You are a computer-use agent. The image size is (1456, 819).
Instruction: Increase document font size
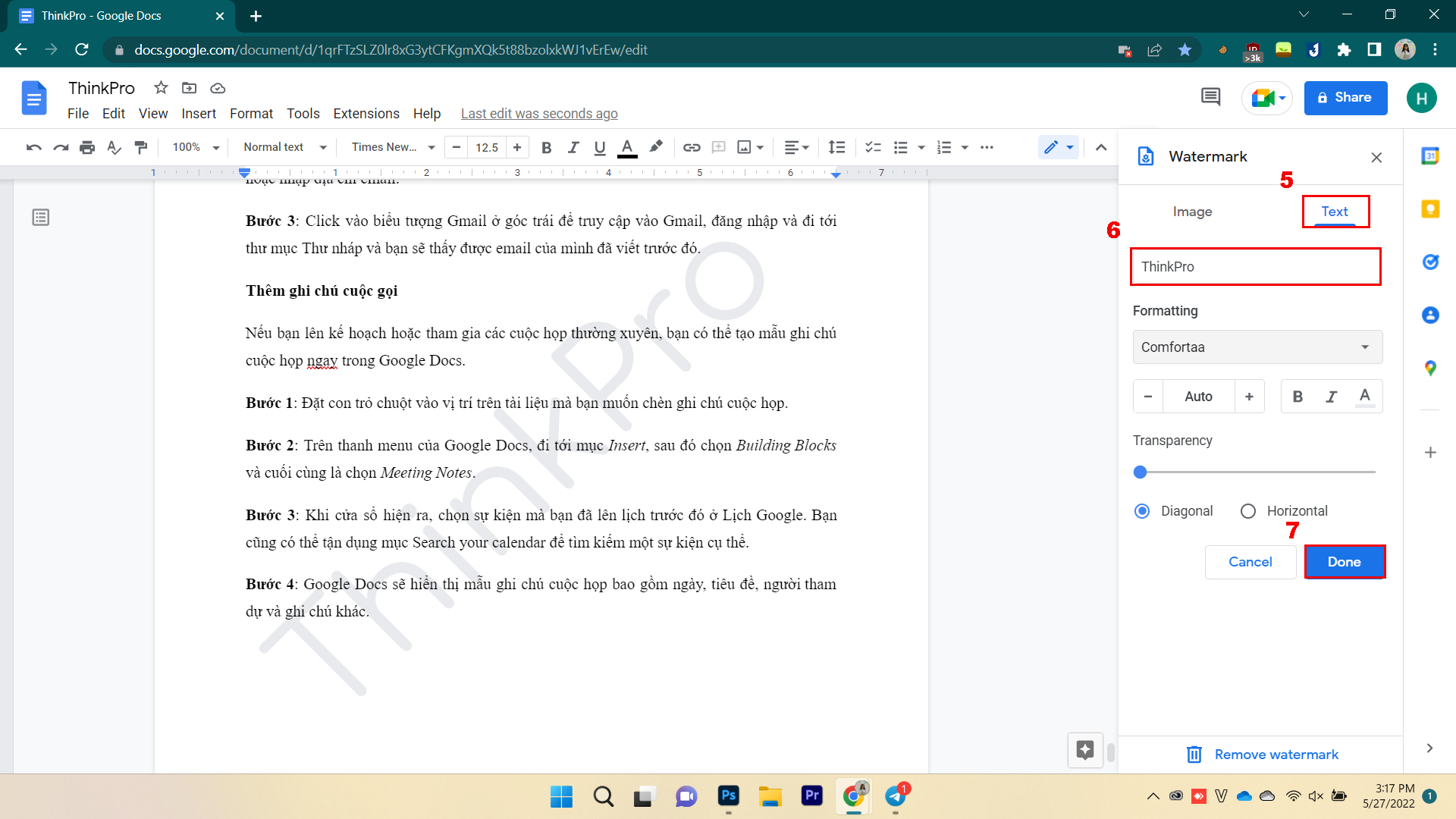pos(517,147)
